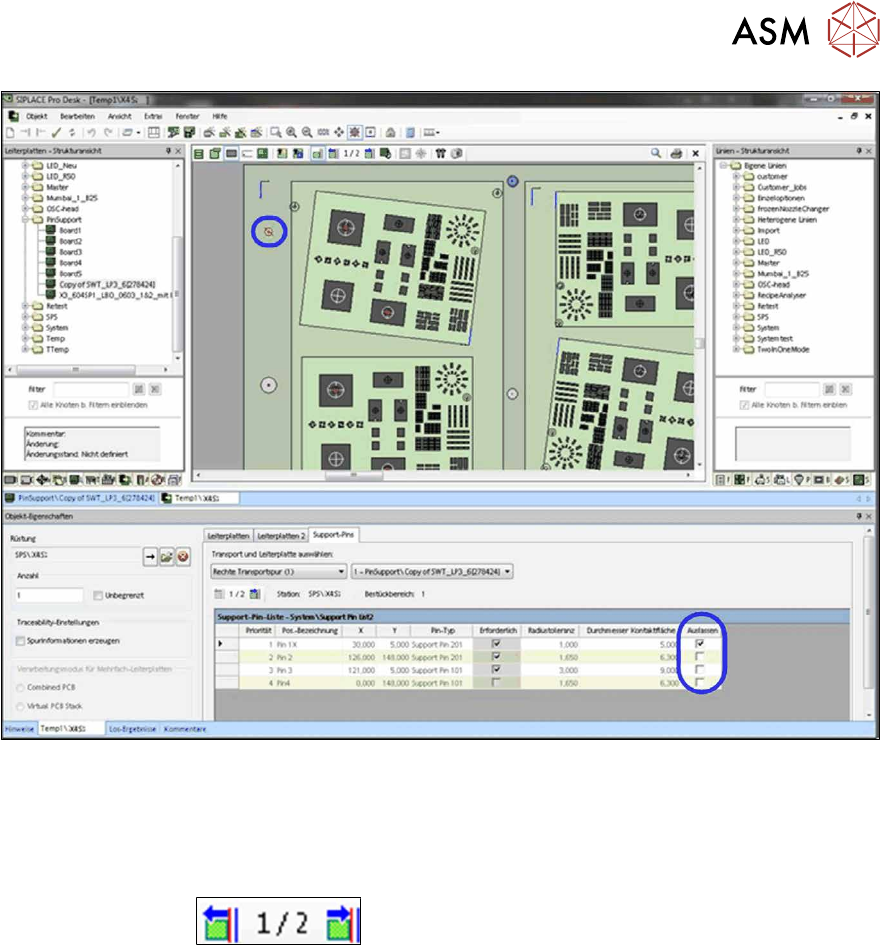Toggle Erforderlich checkbox for Pin 1X
The width and height of the screenshot is (880, 945).
point(496,644)
